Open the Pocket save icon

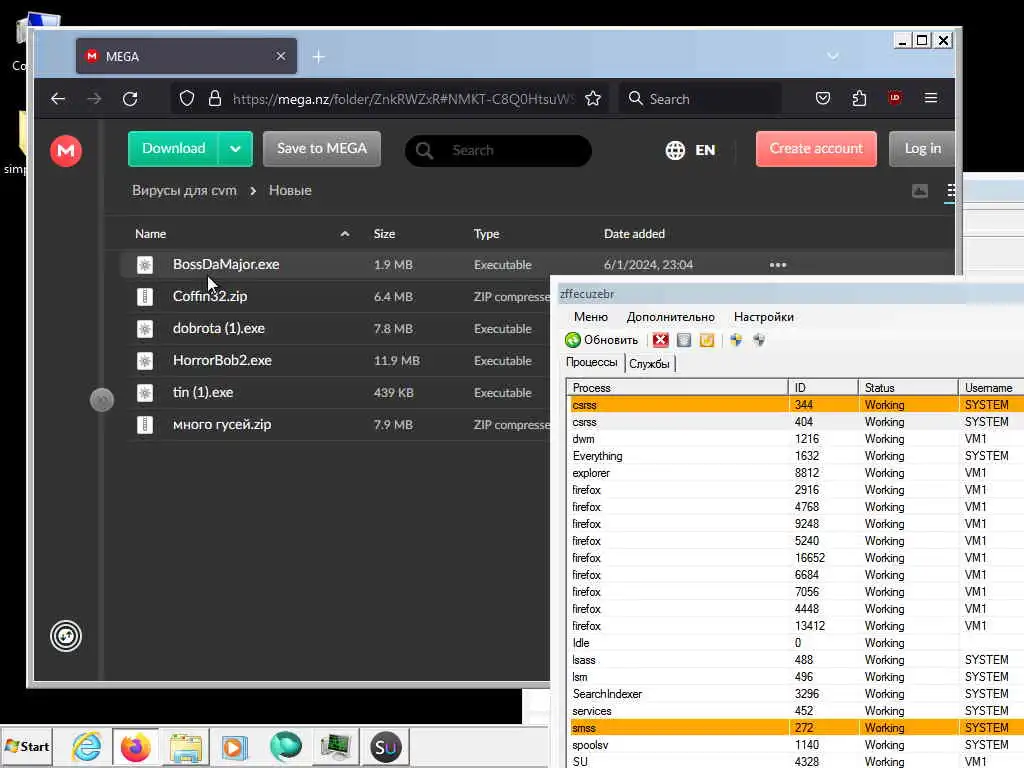click(823, 99)
